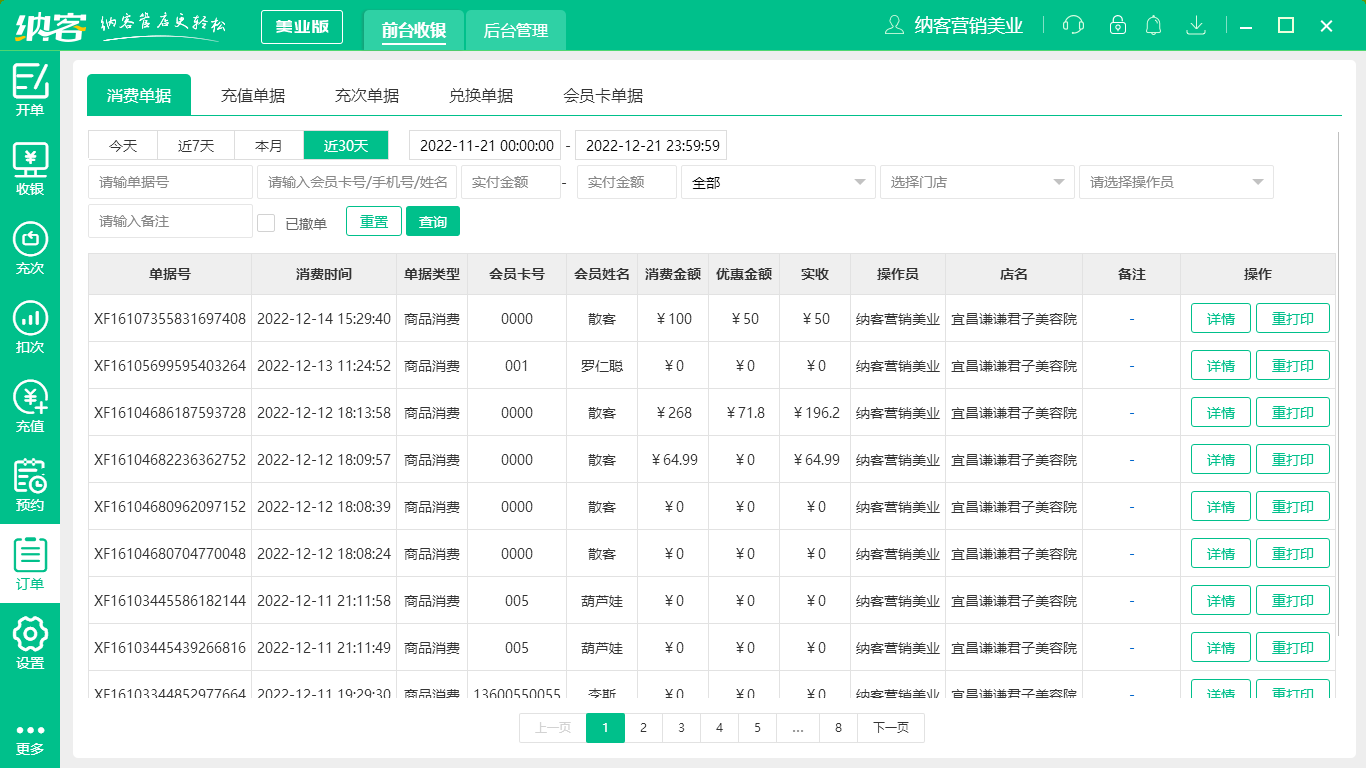
Task: Open the 选择门店 store dropdown
Action: tap(975, 182)
